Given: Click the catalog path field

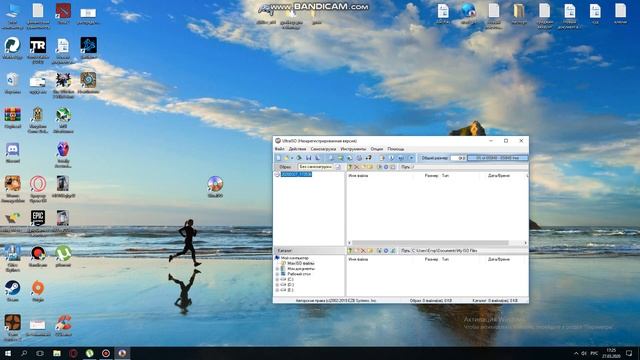Looking at the screenshot, I should pos(463,251).
